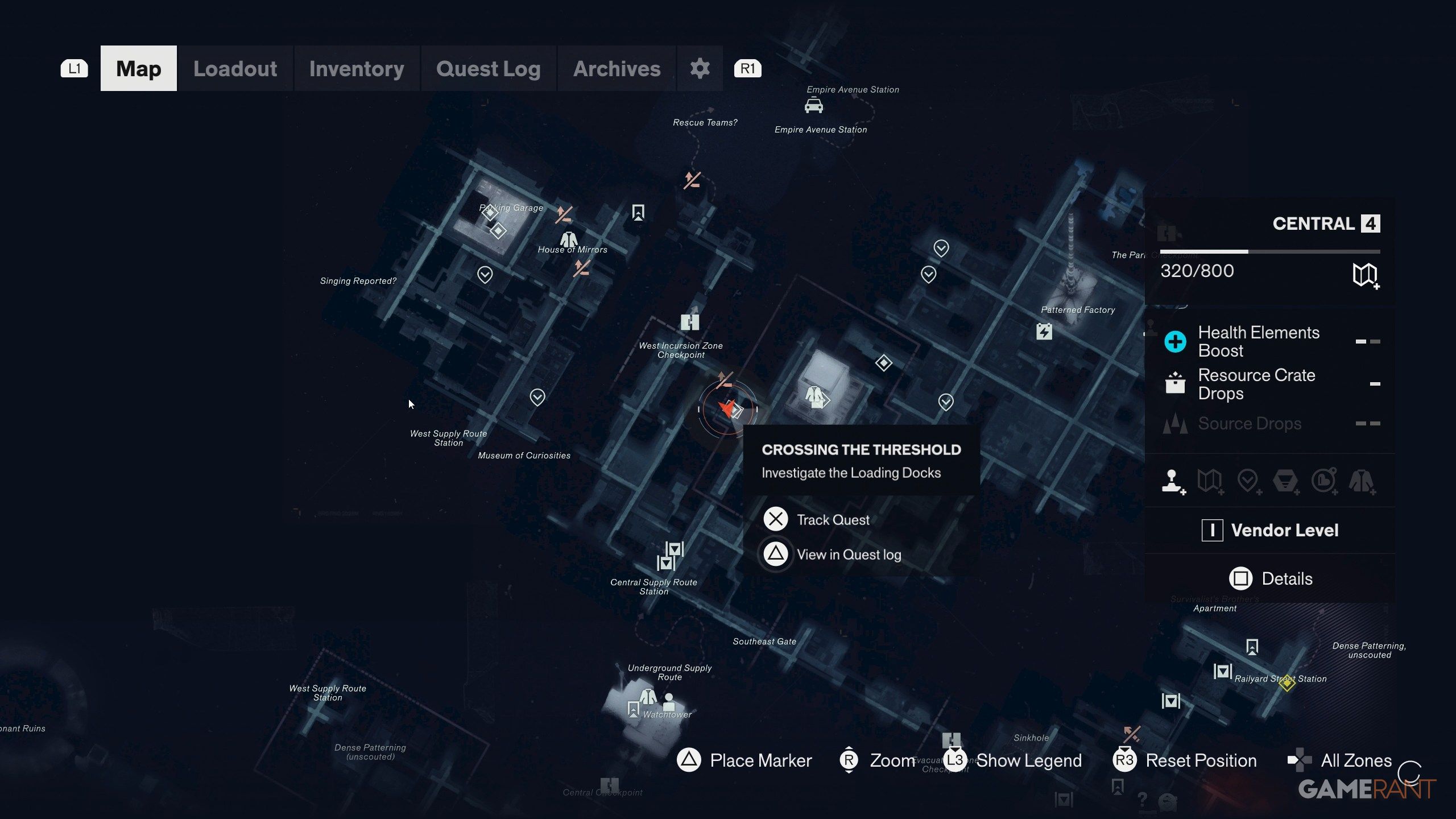Image resolution: width=1456 pixels, height=819 pixels.
Task: Switch to the Map tab
Action: point(139,68)
